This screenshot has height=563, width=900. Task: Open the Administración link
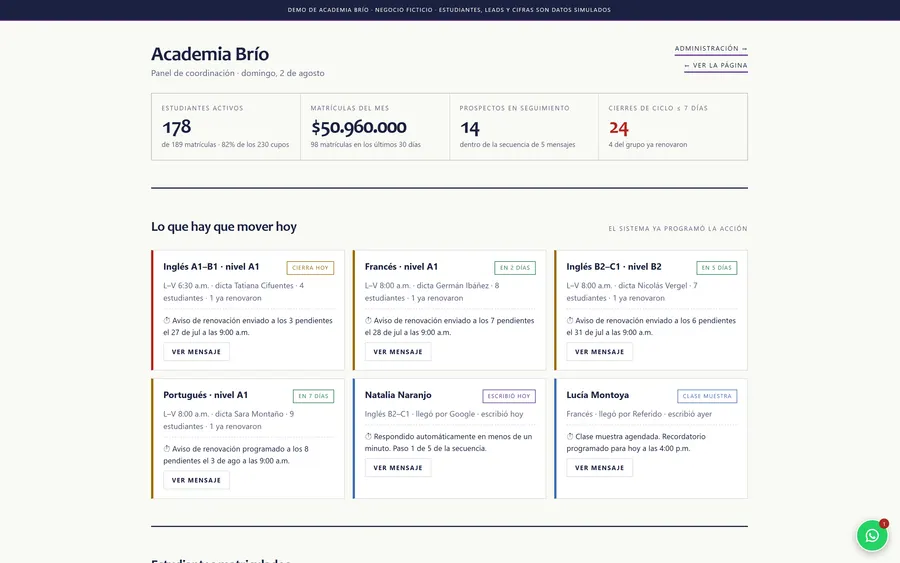[711, 49]
